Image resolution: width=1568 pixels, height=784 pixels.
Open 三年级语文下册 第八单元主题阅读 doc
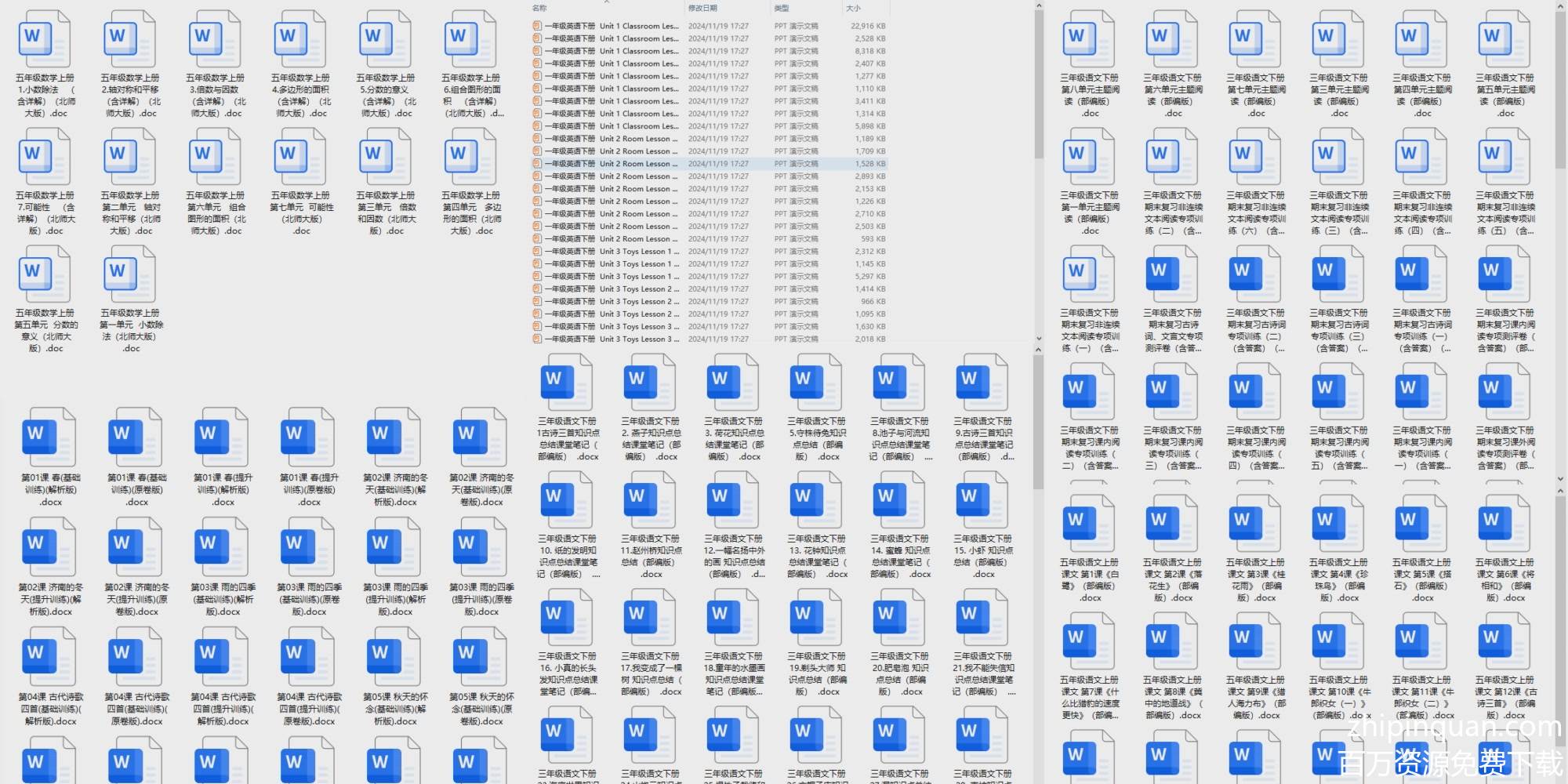pyautogui.click(x=1090, y=41)
